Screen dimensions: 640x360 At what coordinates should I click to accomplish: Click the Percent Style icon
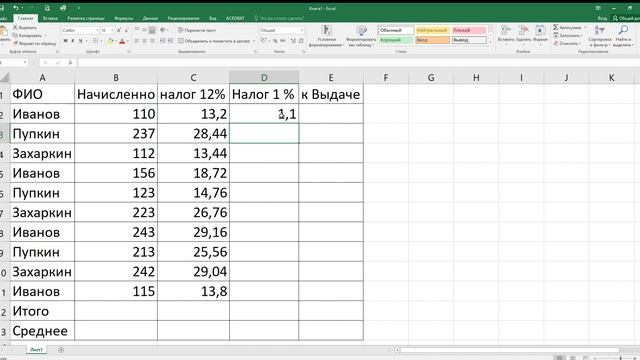coord(275,41)
